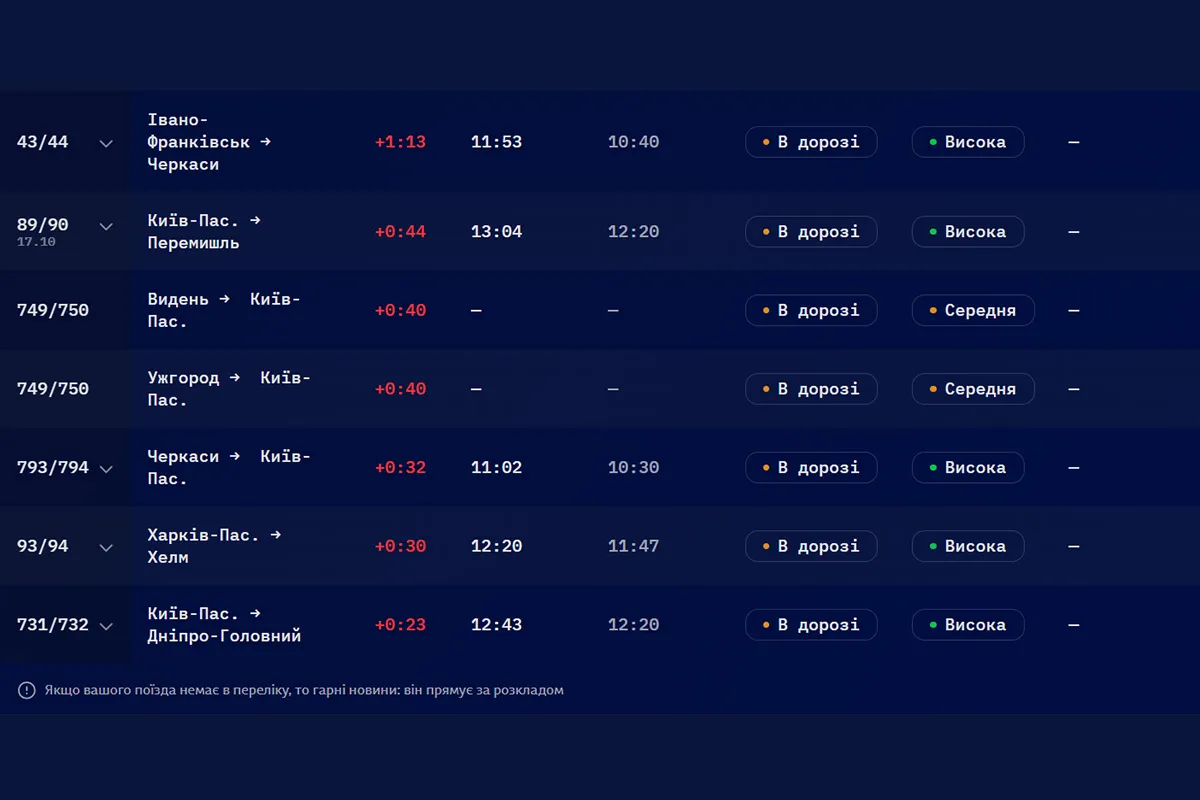The image size is (1200, 800).
Task: Select 'Висока' badge for train 89/90
Action: tap(968, 231)
